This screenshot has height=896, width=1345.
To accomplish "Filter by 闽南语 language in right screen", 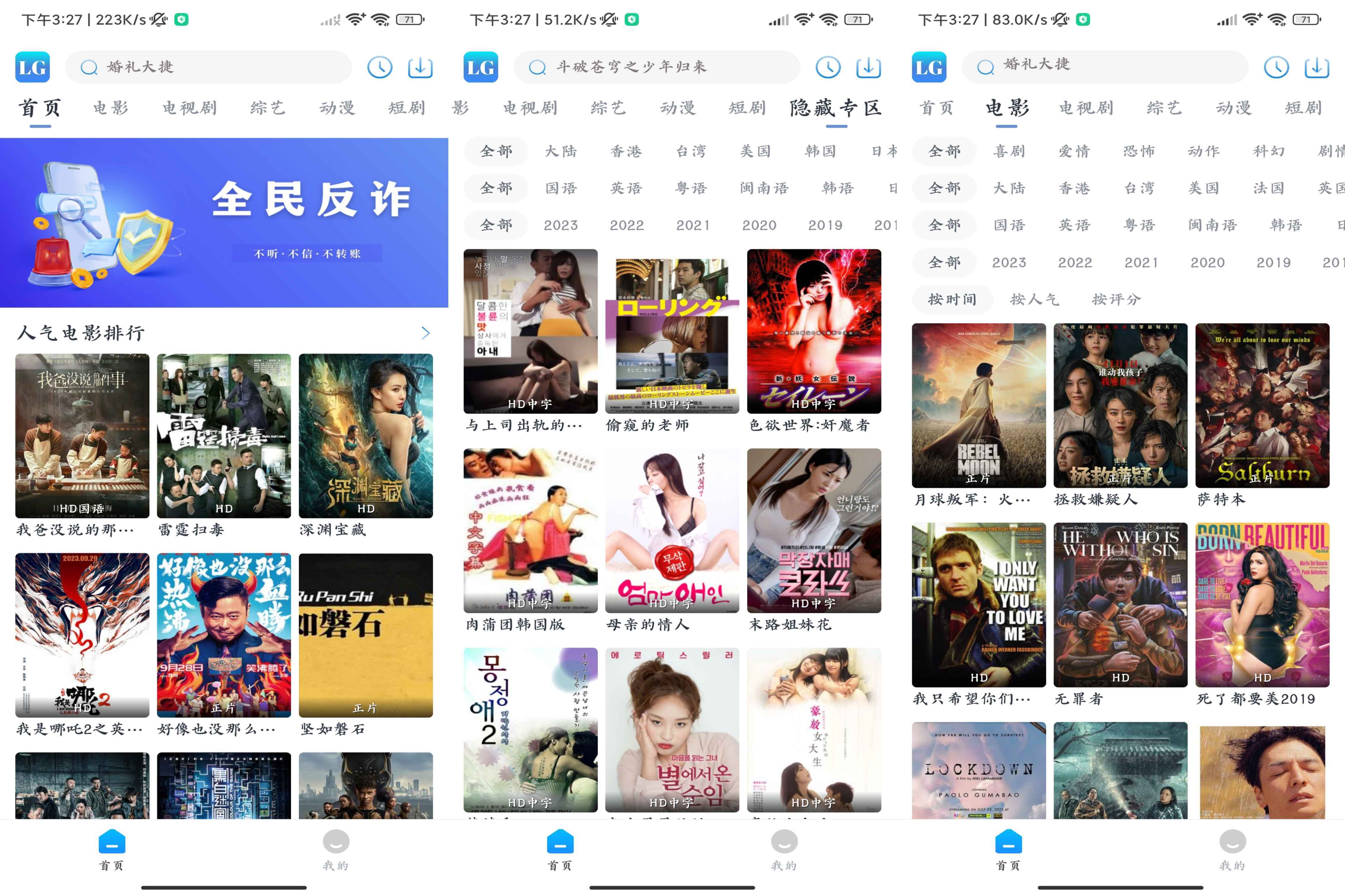I will 1212,225.
